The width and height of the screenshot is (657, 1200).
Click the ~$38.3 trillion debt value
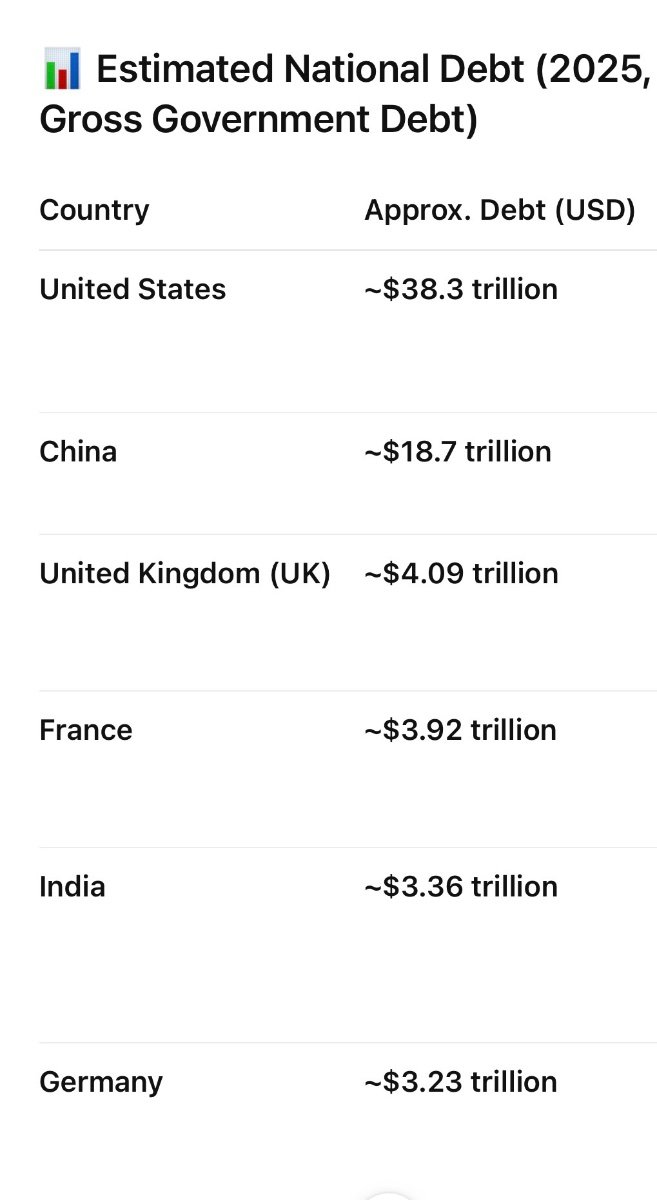click(x=460, y=289)
